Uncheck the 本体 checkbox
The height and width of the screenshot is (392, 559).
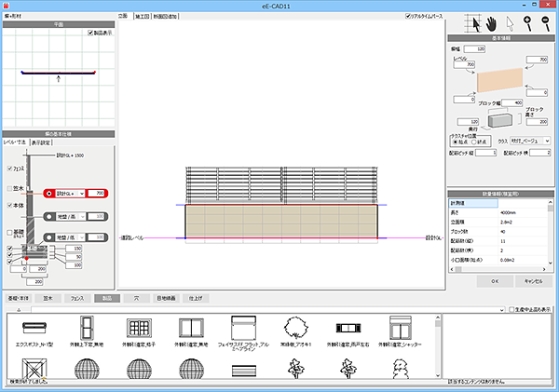(x=10, y=205)
